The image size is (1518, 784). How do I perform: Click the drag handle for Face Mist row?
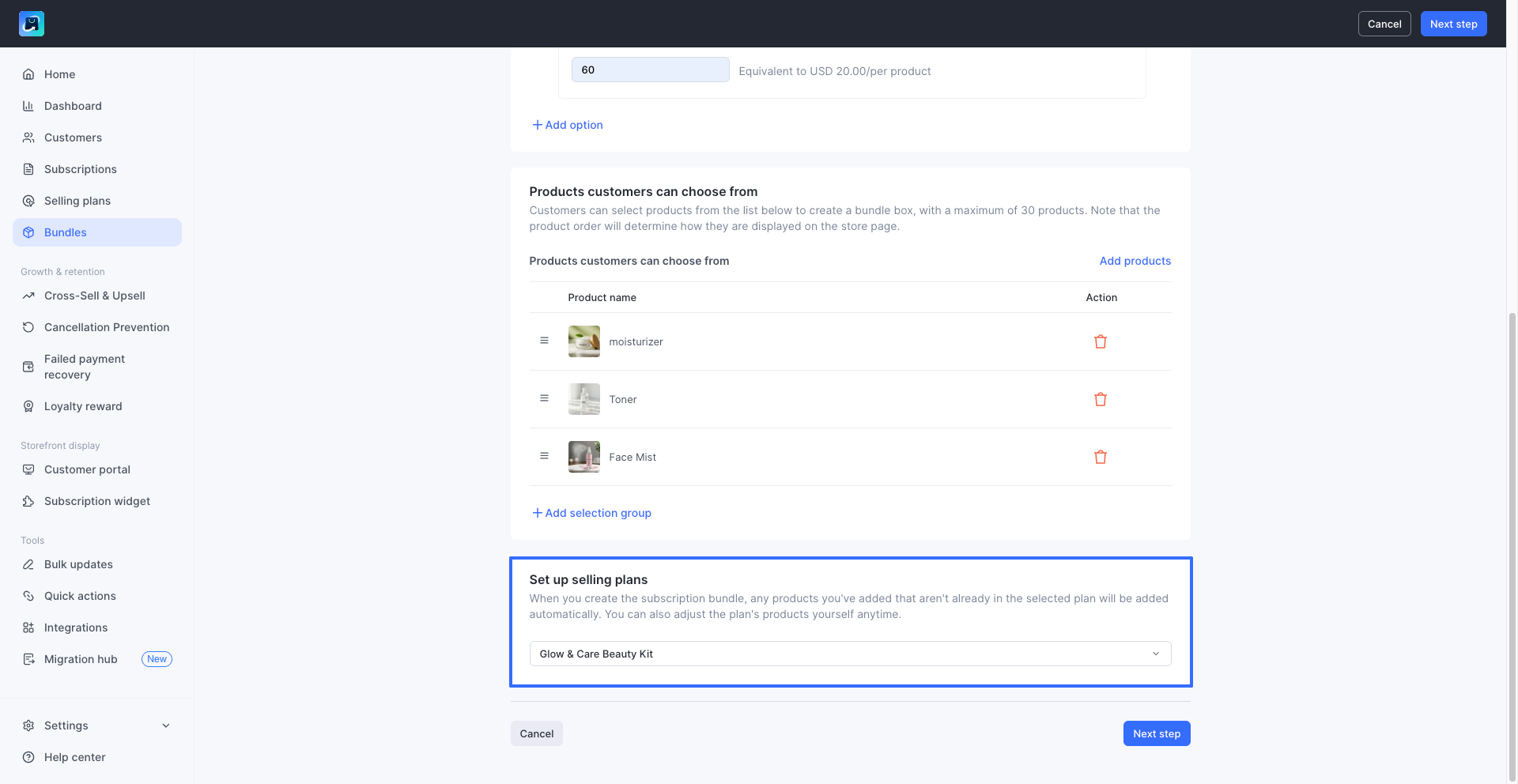click(544, 456)
